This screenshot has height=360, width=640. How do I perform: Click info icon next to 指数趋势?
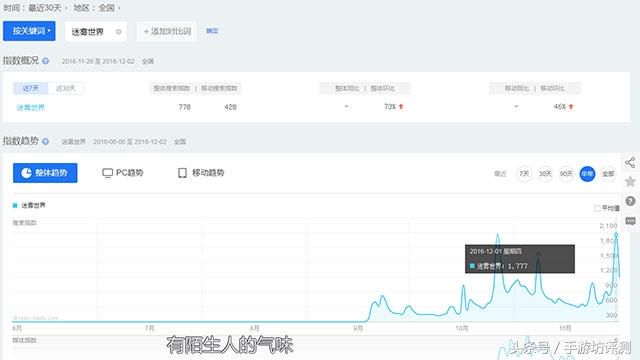tap(46, 141)
